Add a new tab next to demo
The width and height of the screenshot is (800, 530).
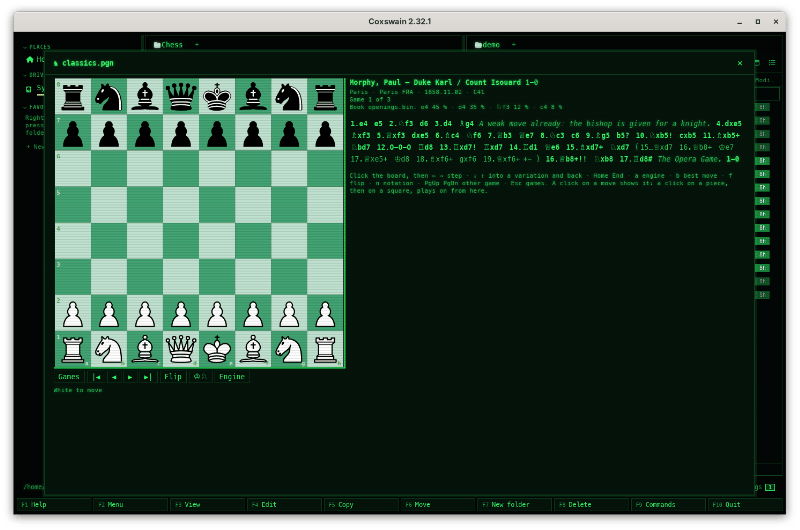point(514,45)
